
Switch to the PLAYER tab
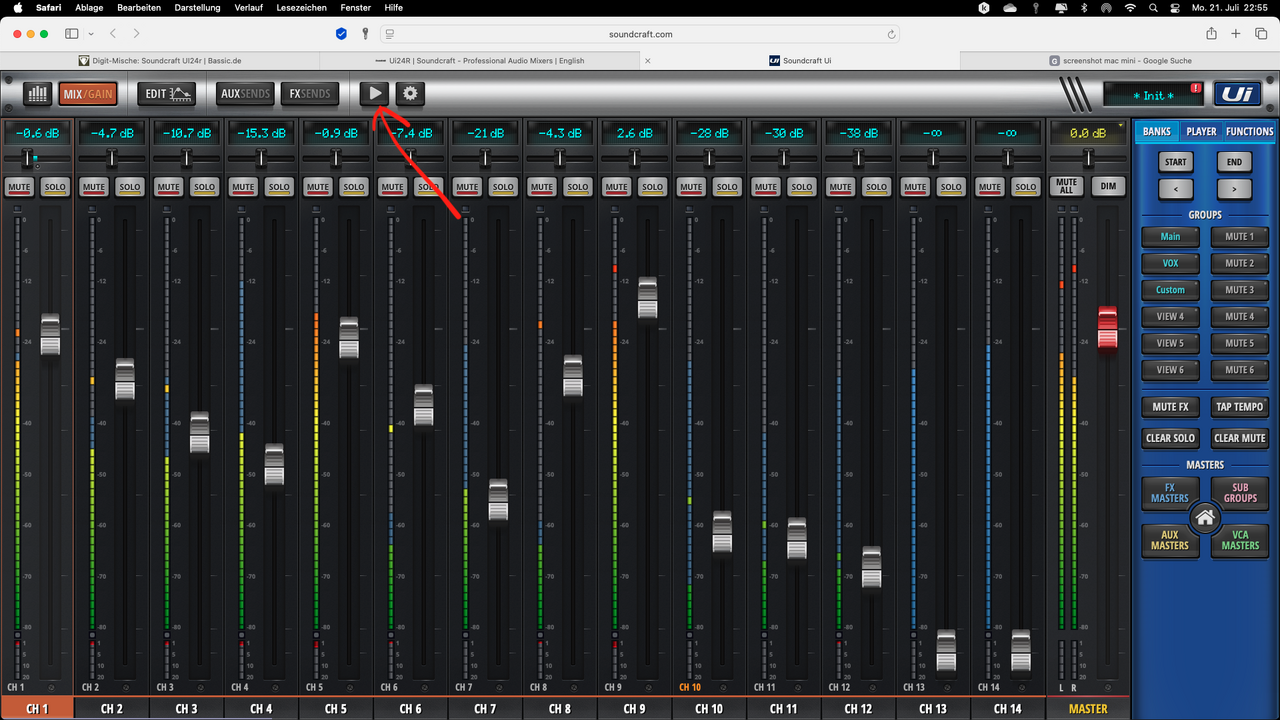1201,131
